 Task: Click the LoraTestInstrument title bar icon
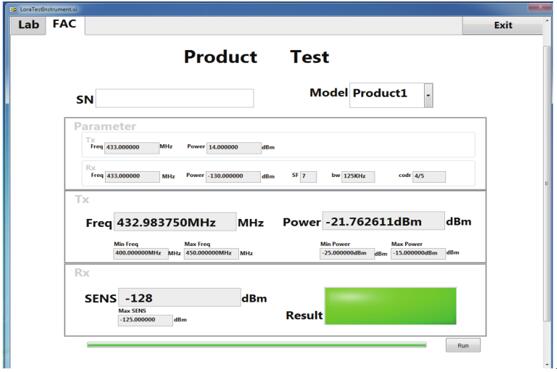coord(13,9)
